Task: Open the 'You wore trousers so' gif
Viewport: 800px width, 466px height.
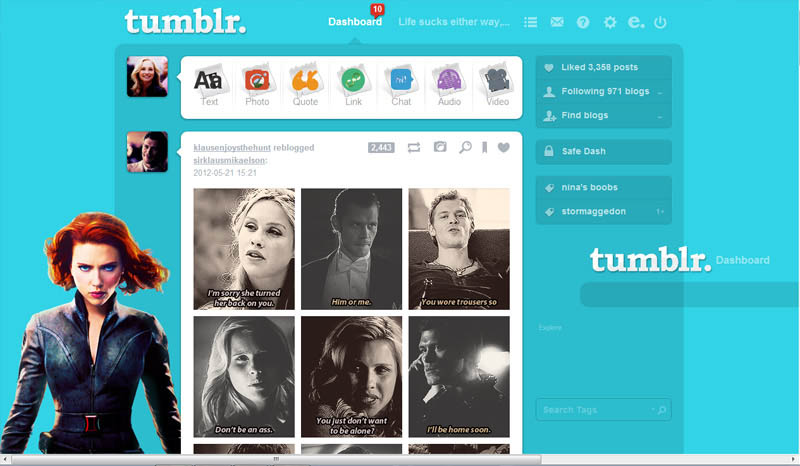Action: coord(459,249)
